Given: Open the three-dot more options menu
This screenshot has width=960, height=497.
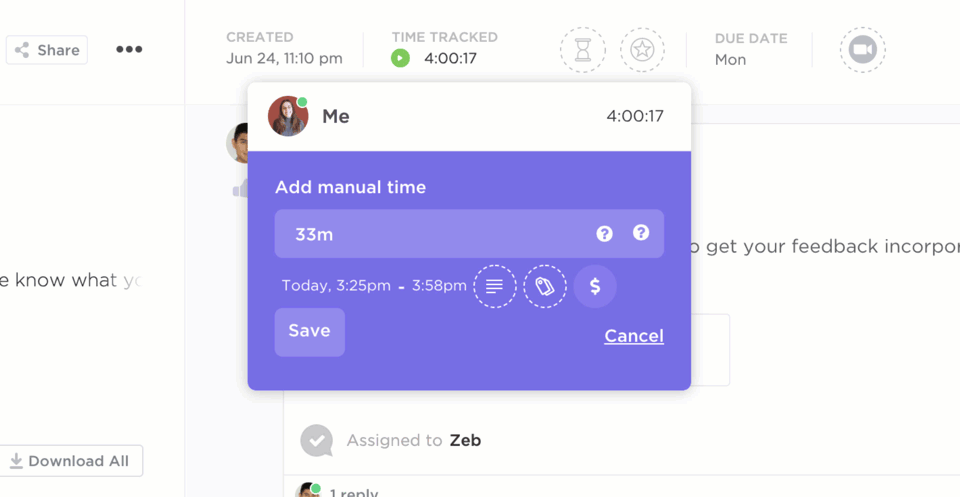Looking at the screenshot, I should click(129, 50).
